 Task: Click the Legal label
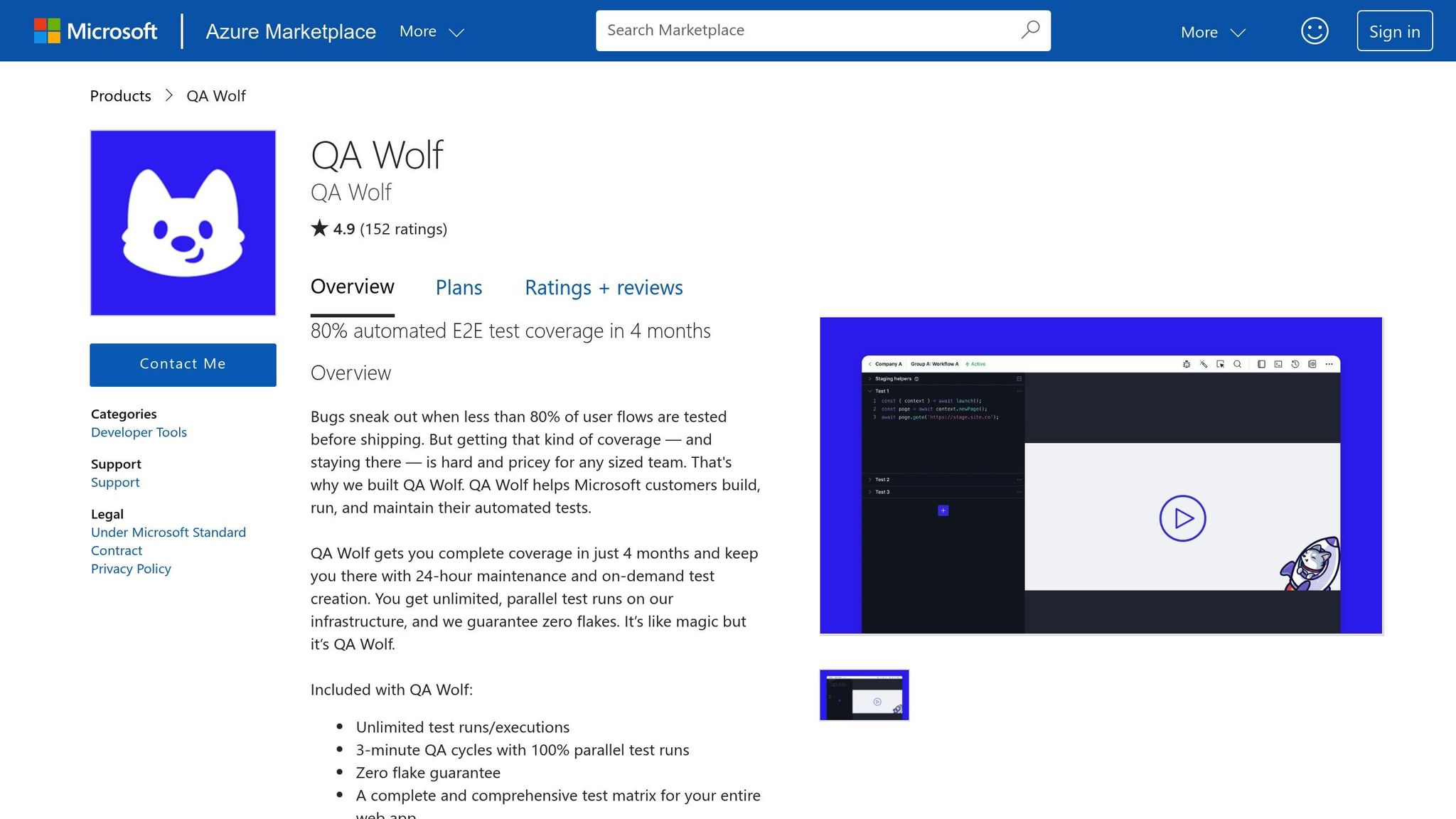[107, 514]
